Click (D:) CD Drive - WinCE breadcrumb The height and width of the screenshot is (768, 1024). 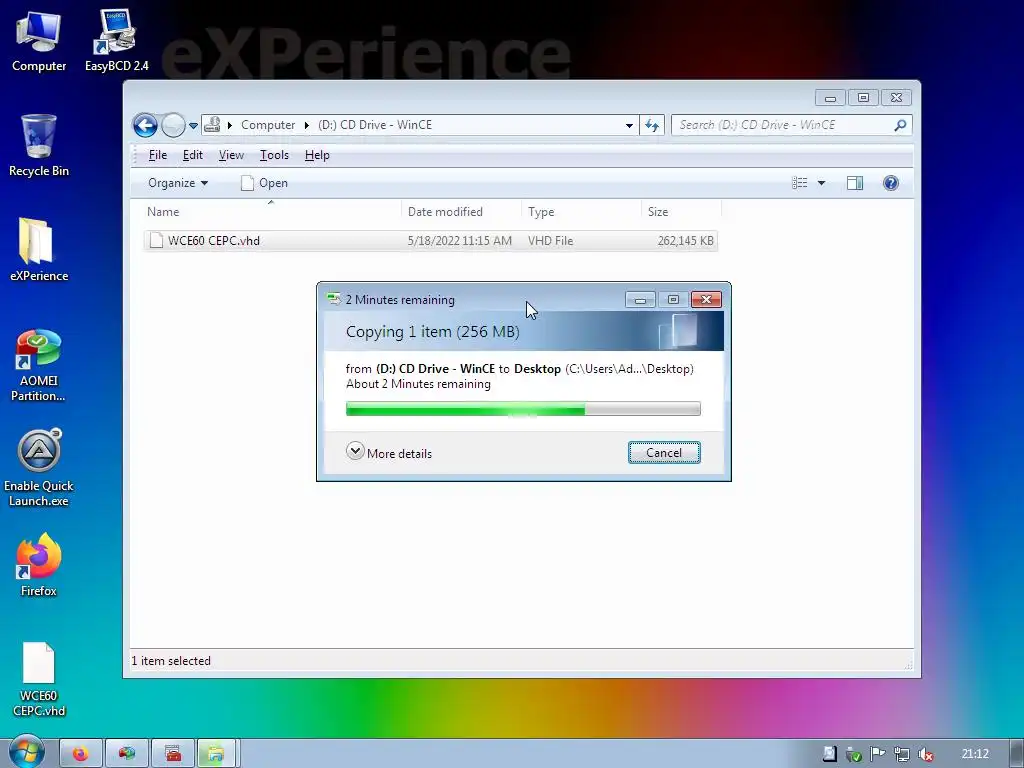point(375,125)
